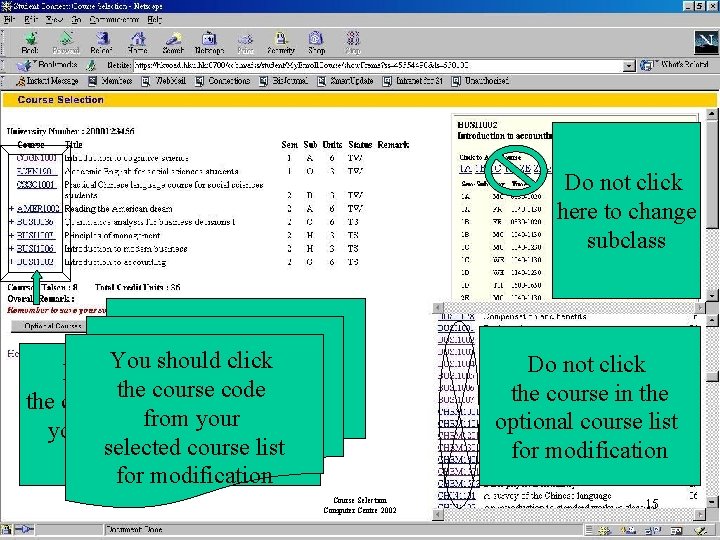The image size is (720, 540).
Task: Click left arrow of subclass frame horizontal scrollbar
Action: pyautogui.click(x=438, y=308)
